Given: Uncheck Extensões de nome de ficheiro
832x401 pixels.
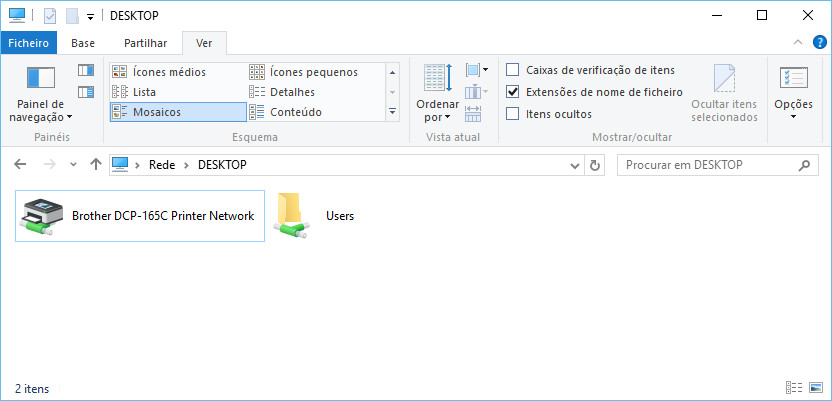Looking at the screenshot, I should click(x=512, y=92).
